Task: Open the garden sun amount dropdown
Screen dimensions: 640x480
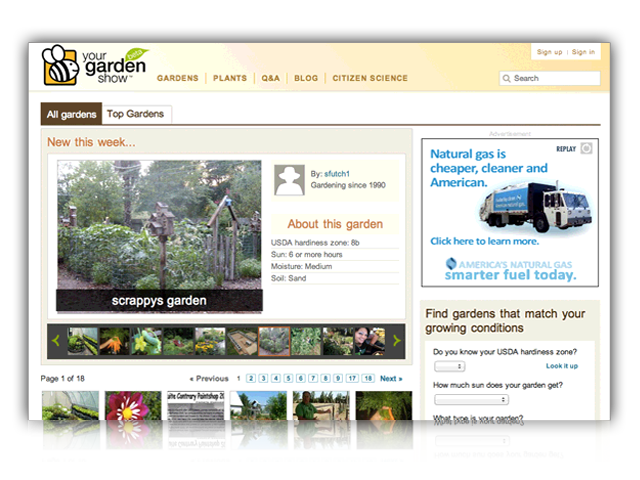Action: tap(471, 400)
